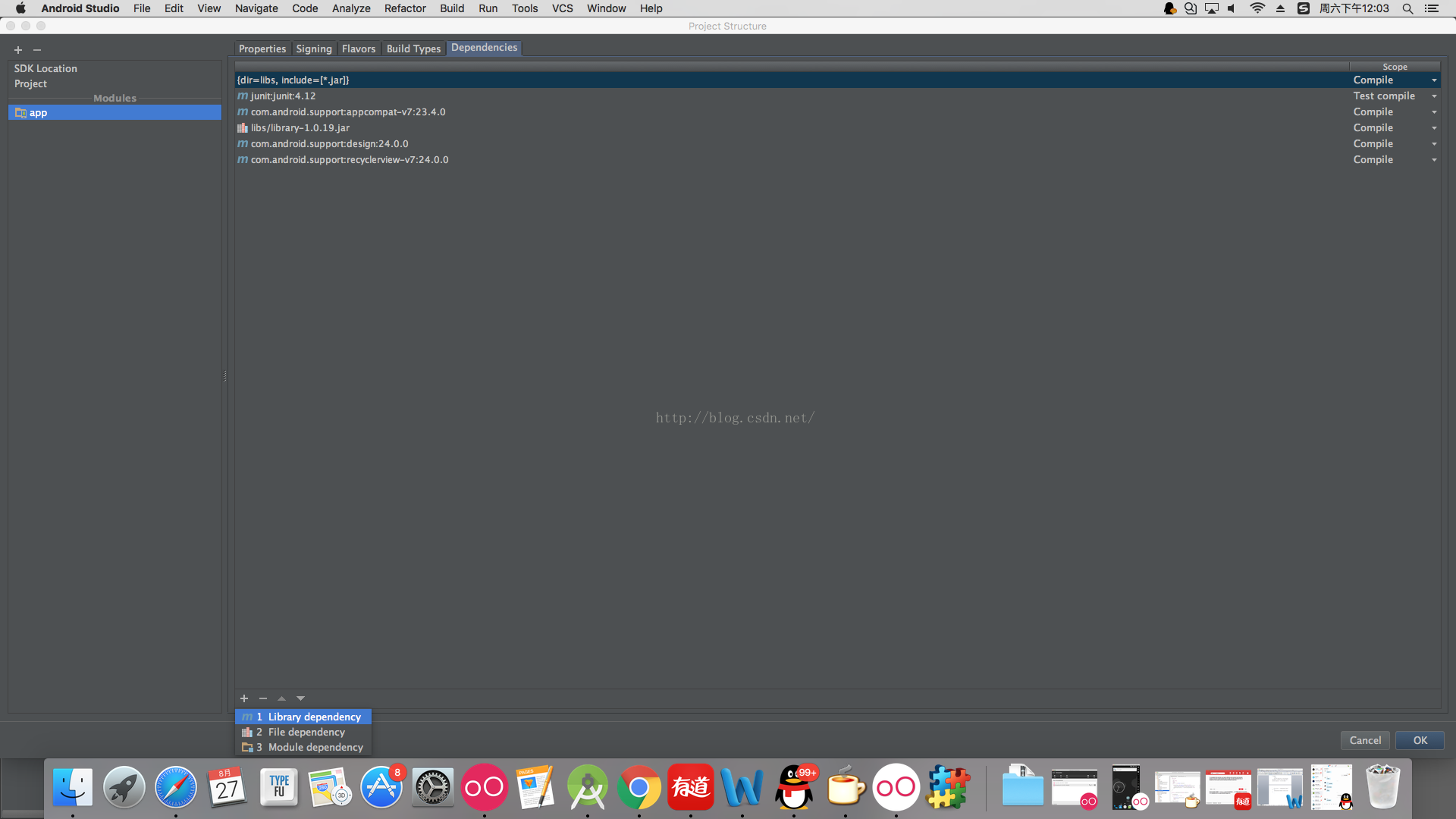Switch to the Properties tab
Screen dimensions: 1456x819
click(262, 49)
